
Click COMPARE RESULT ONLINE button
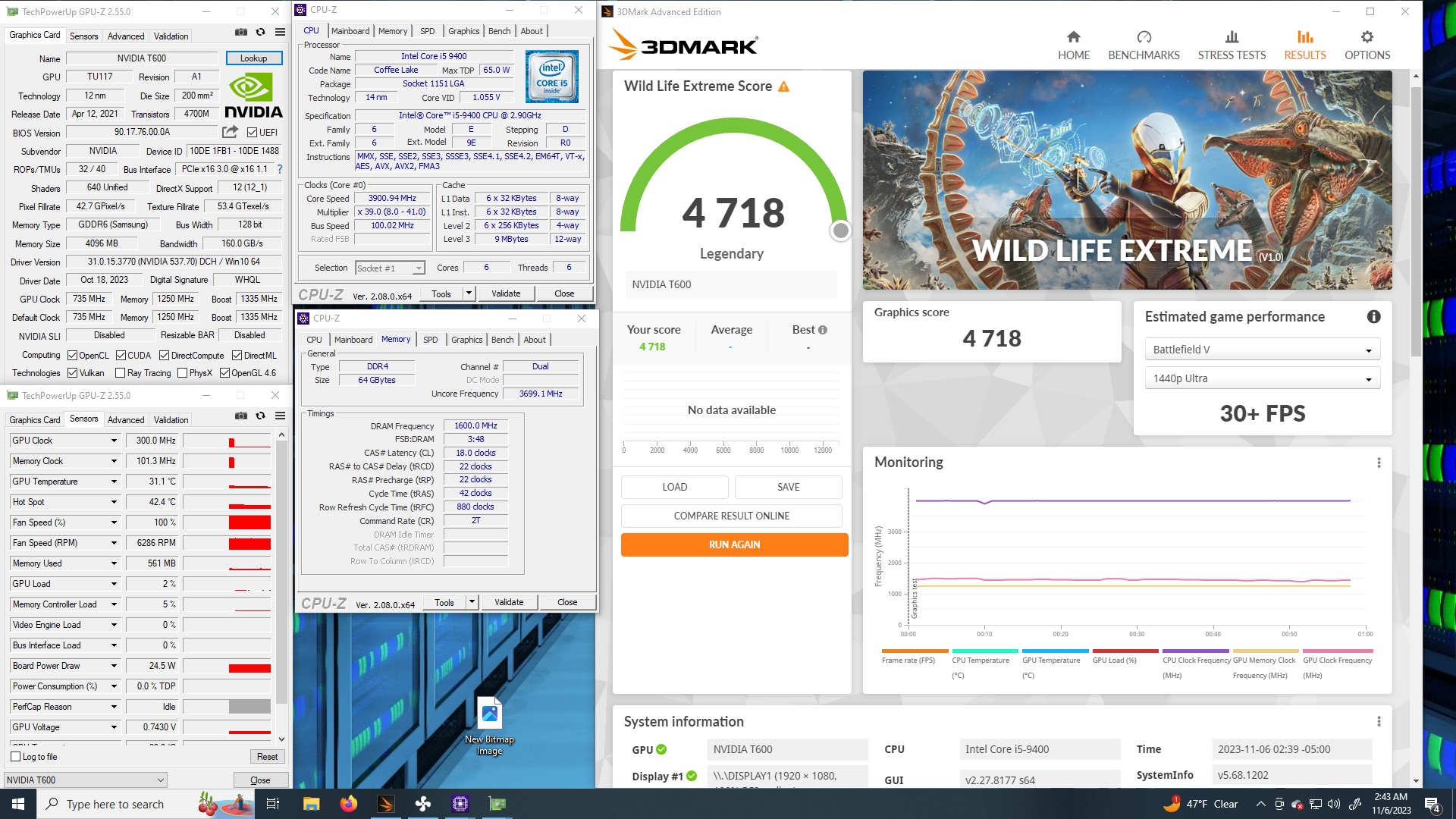pos(731,516)
